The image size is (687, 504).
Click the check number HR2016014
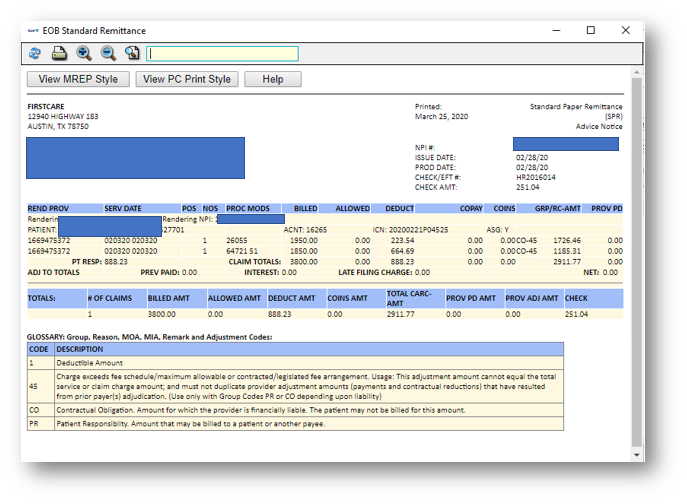tap(536, 177)
